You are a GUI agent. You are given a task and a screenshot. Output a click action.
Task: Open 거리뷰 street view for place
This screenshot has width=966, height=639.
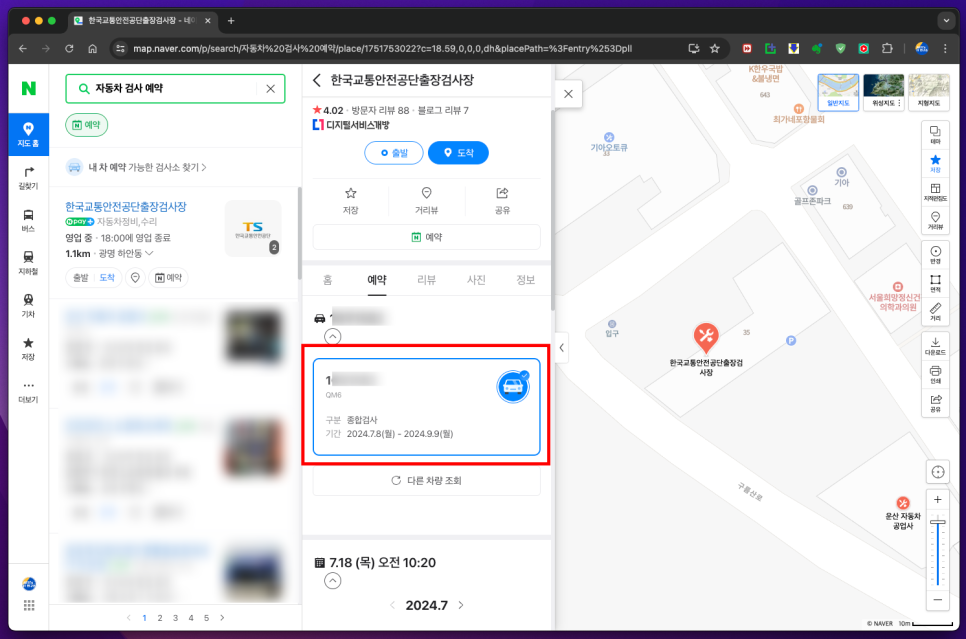tap(426, 200)
